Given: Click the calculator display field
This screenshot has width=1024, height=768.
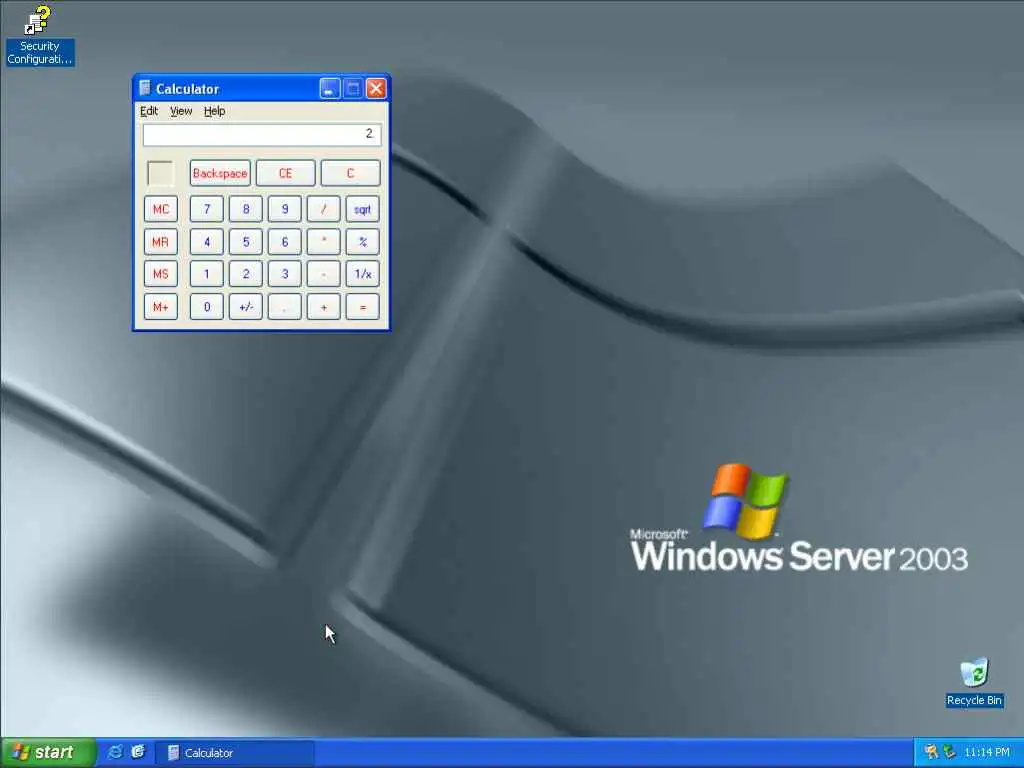Looking at the screenshot, I should point(262,135).
